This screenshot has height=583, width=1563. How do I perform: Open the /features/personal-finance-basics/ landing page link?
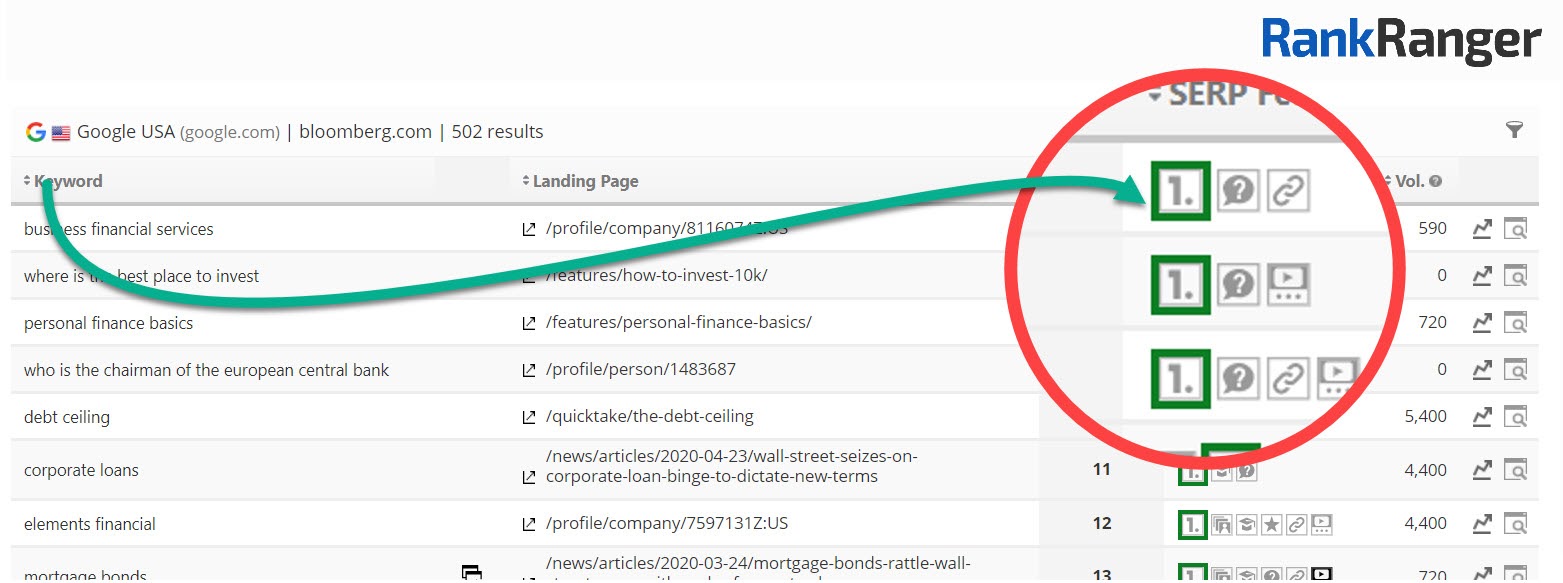coord(679,322)
